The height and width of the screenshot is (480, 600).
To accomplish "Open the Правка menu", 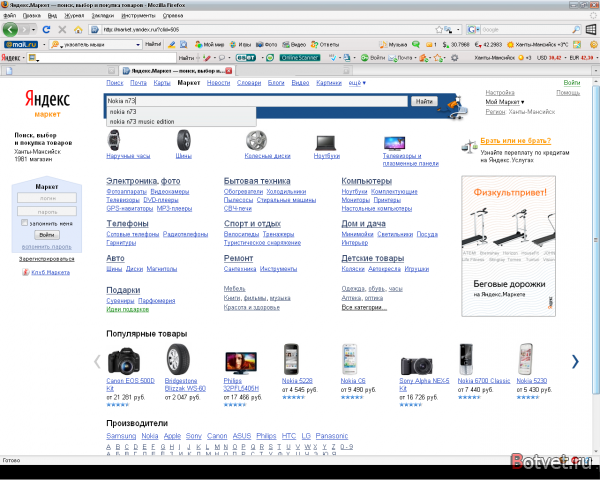I will pyautogui.click(x=32, y=16).
